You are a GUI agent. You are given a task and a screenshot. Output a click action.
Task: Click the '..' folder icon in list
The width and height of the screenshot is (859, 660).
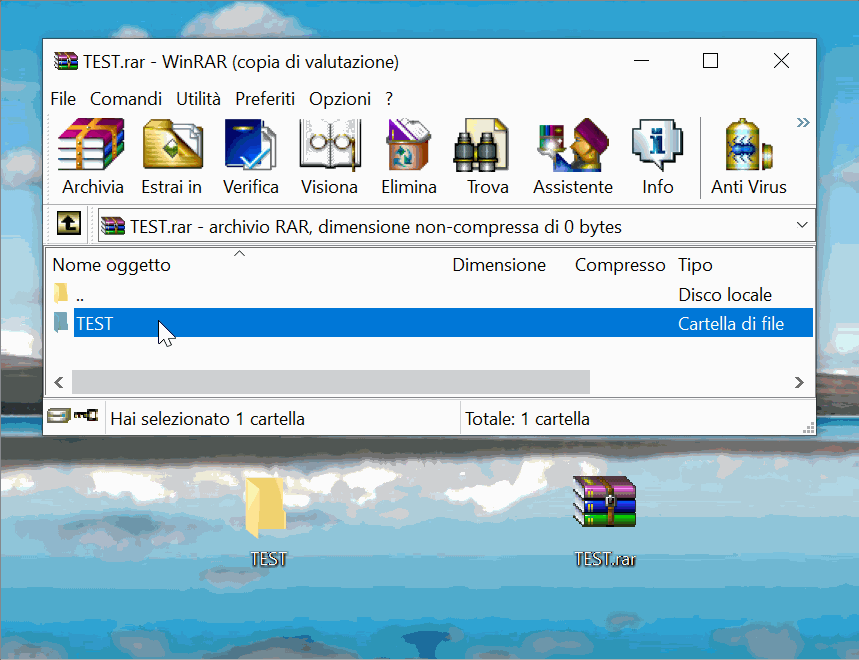tap(61, 293)
